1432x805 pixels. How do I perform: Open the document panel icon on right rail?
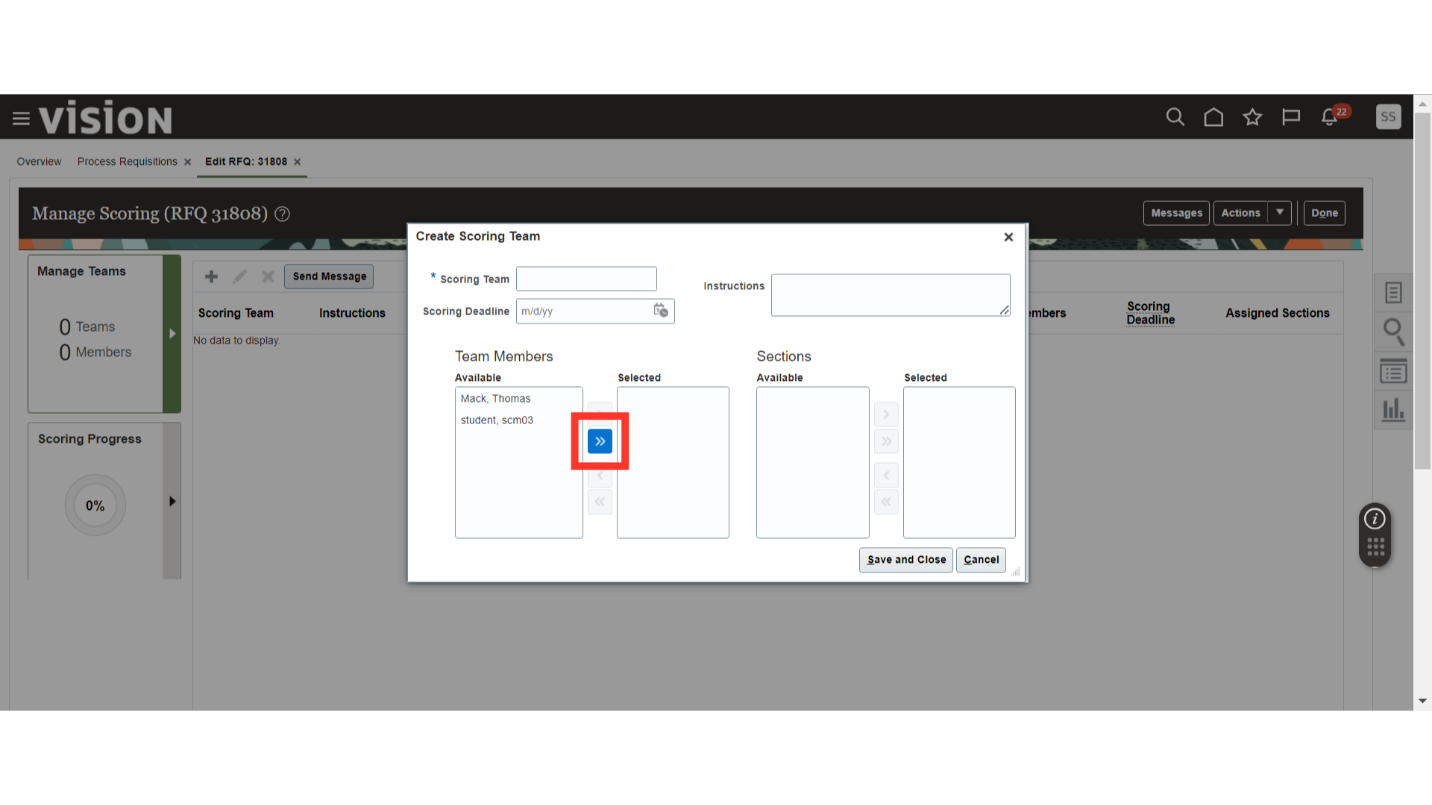[1394, 293]
